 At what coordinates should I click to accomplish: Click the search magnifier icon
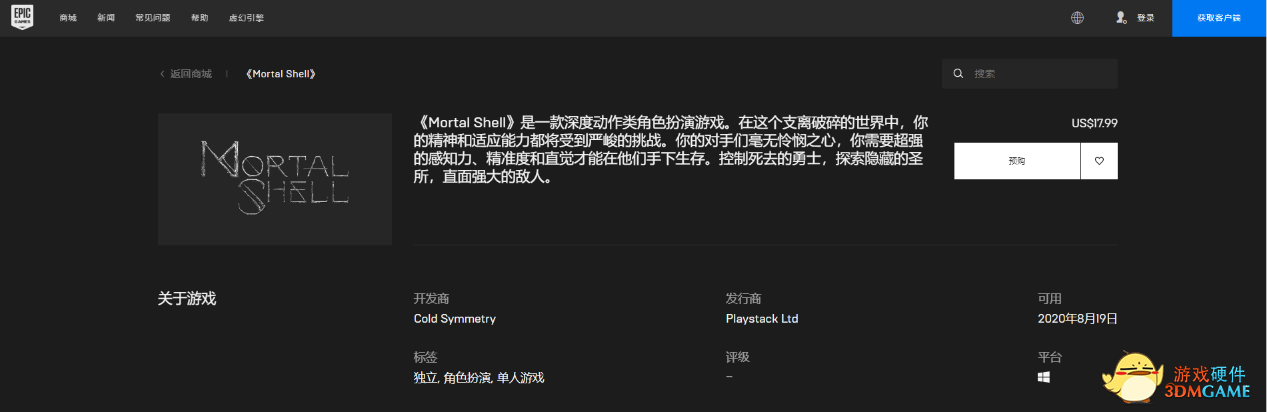pos(958,74)
